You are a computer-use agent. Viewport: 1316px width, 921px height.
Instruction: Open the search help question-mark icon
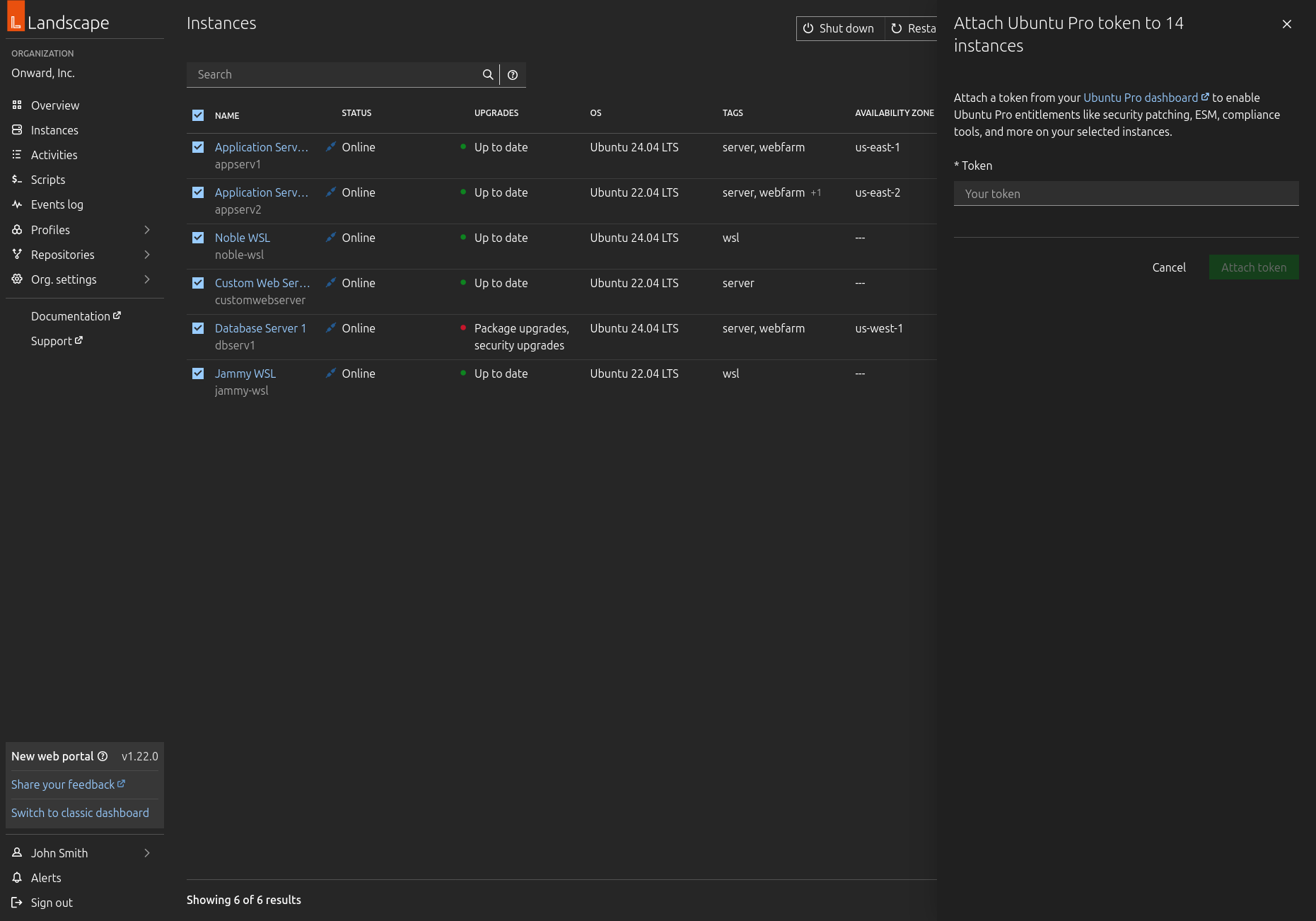point(513,74)
